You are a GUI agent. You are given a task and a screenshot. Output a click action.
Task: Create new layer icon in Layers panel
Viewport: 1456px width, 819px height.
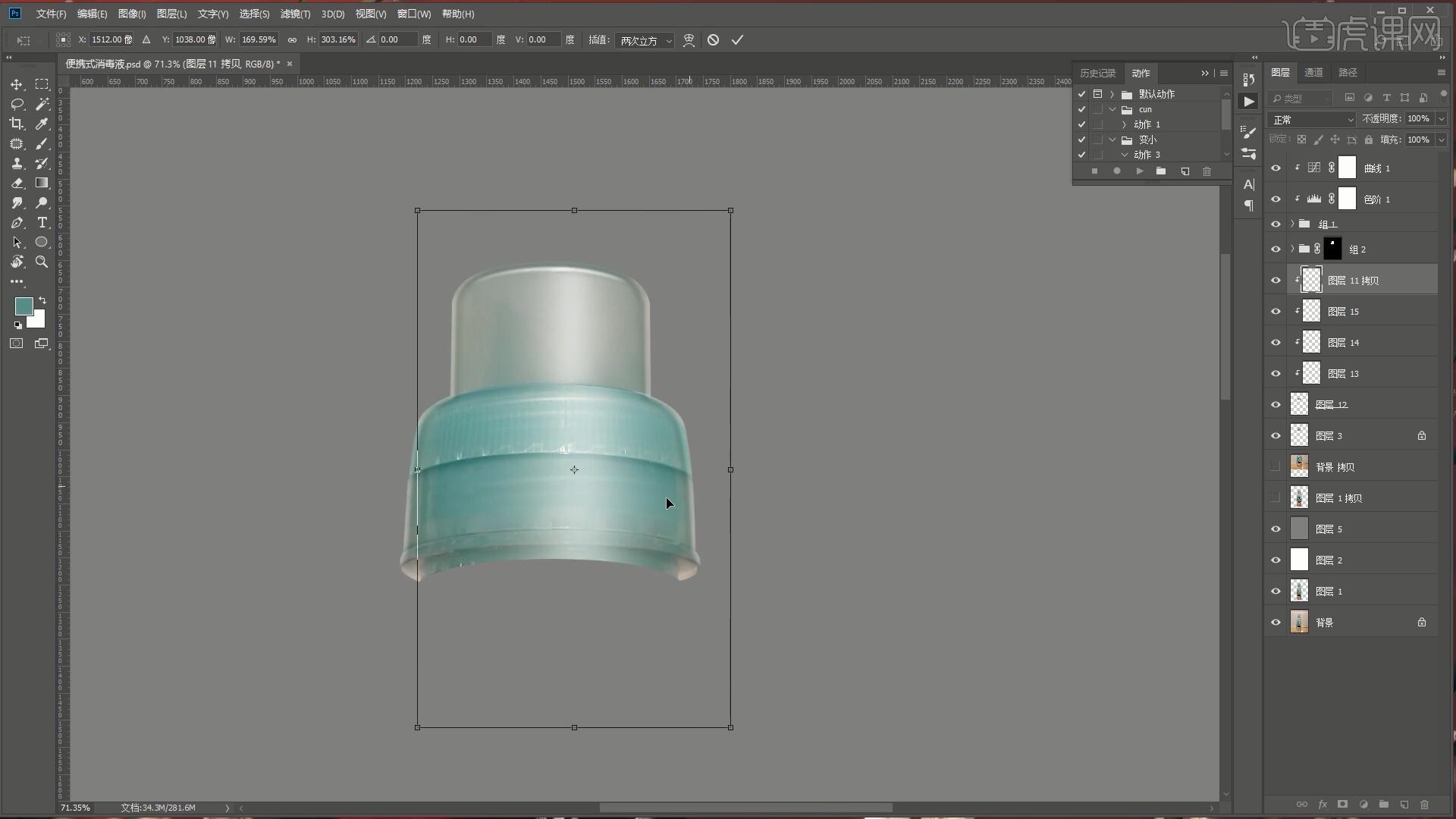point(1404,805)
